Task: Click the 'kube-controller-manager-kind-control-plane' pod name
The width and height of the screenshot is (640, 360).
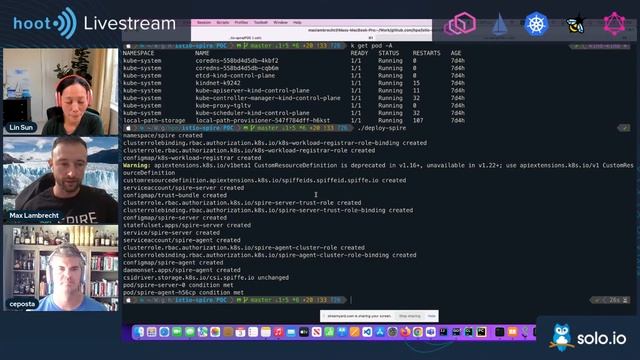Action: point(268,98)
